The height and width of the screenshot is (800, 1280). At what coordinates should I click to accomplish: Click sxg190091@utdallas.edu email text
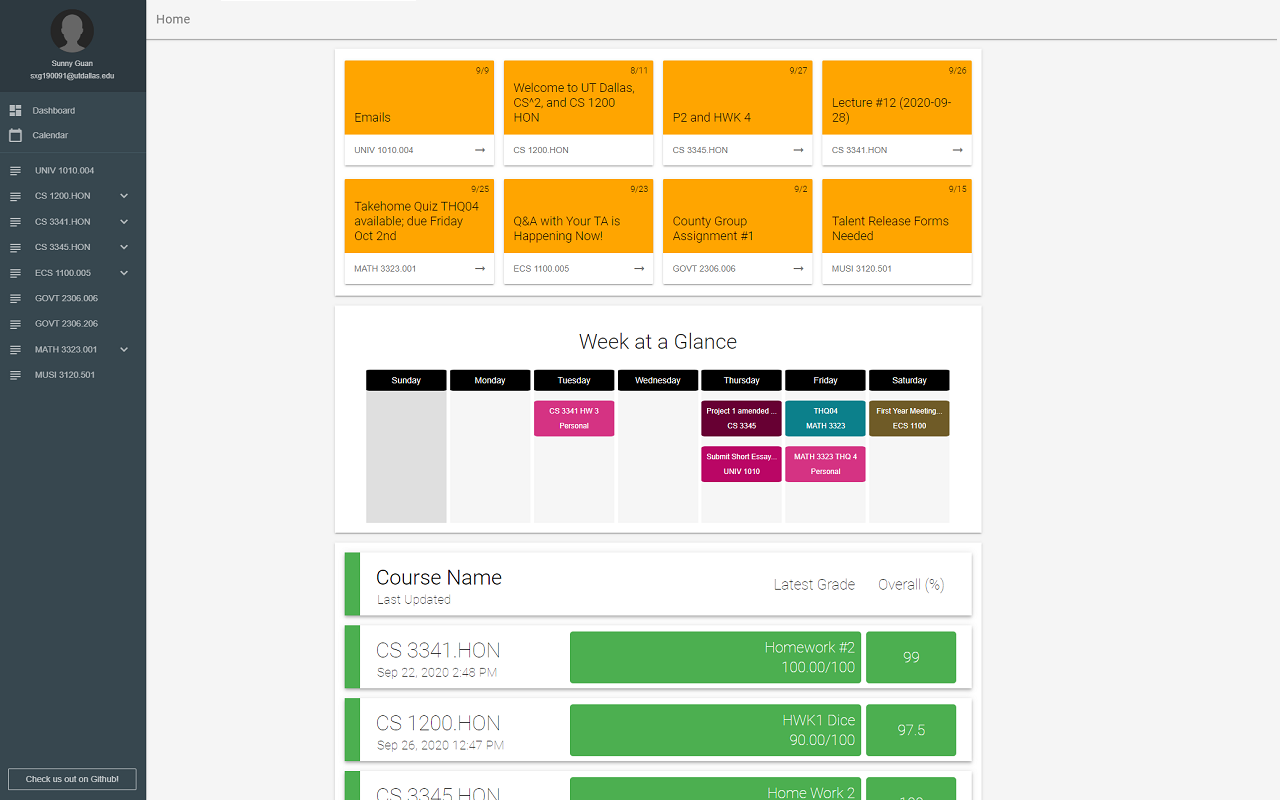tap(72, 76)
